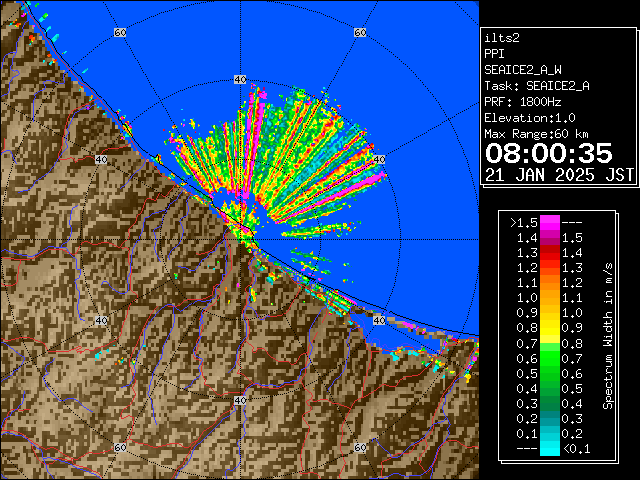Click the 'Elevation:1.0' line
This screenshot has width=640, height=480.
pyautogui.click(x=530, y=118)
